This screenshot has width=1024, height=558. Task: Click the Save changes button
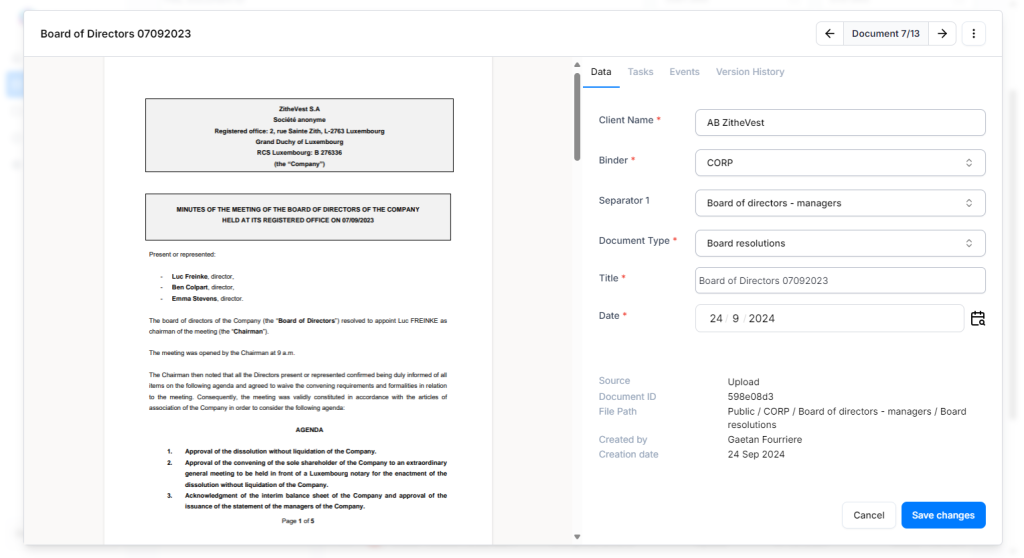(942, 515)
